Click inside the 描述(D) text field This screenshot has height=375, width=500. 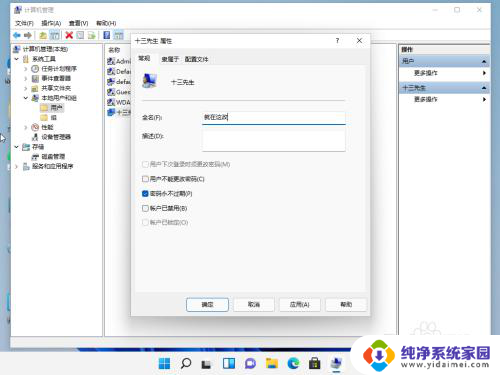click(274, 141)
